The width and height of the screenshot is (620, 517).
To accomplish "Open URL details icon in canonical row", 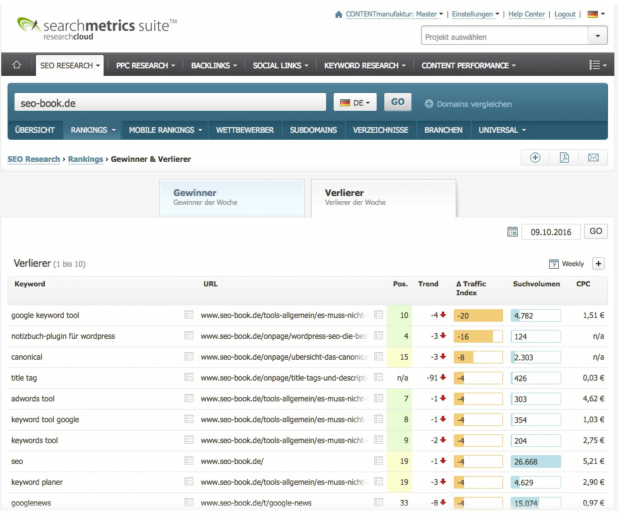I will point(378,357).
